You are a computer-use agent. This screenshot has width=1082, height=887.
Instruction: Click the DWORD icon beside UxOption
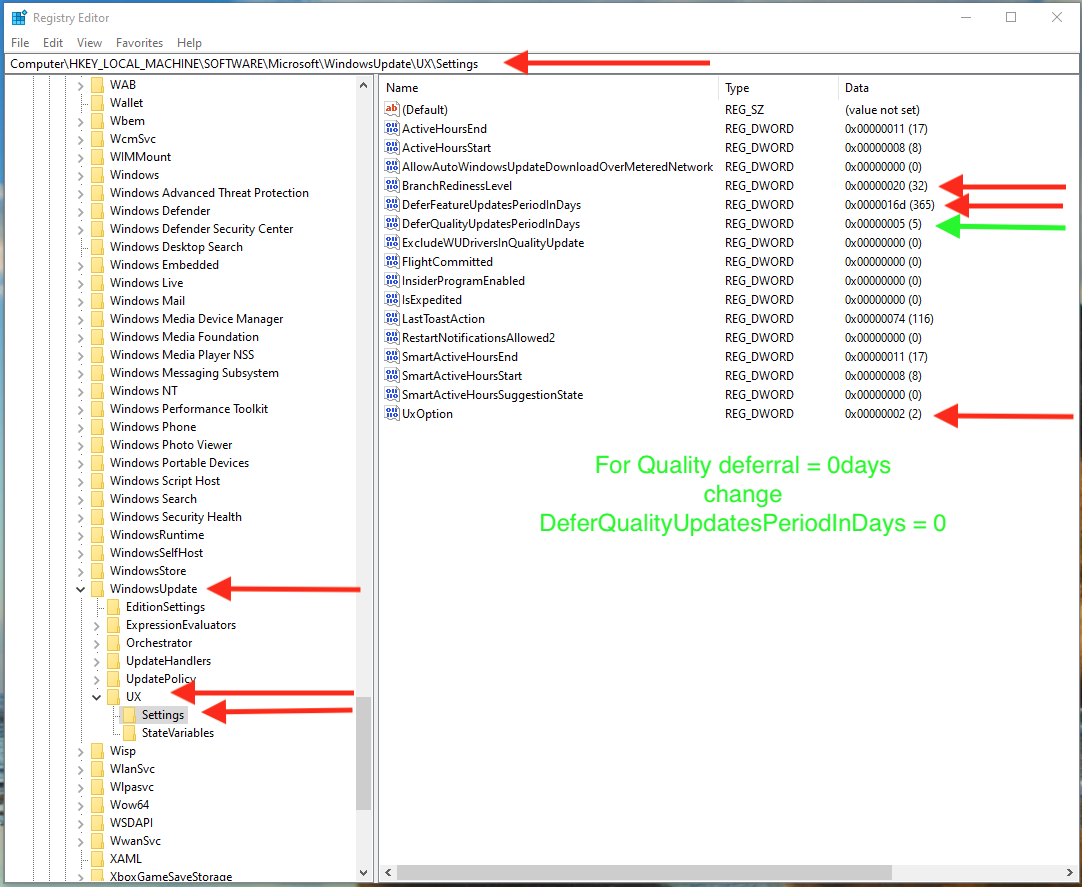coord(392,414)
